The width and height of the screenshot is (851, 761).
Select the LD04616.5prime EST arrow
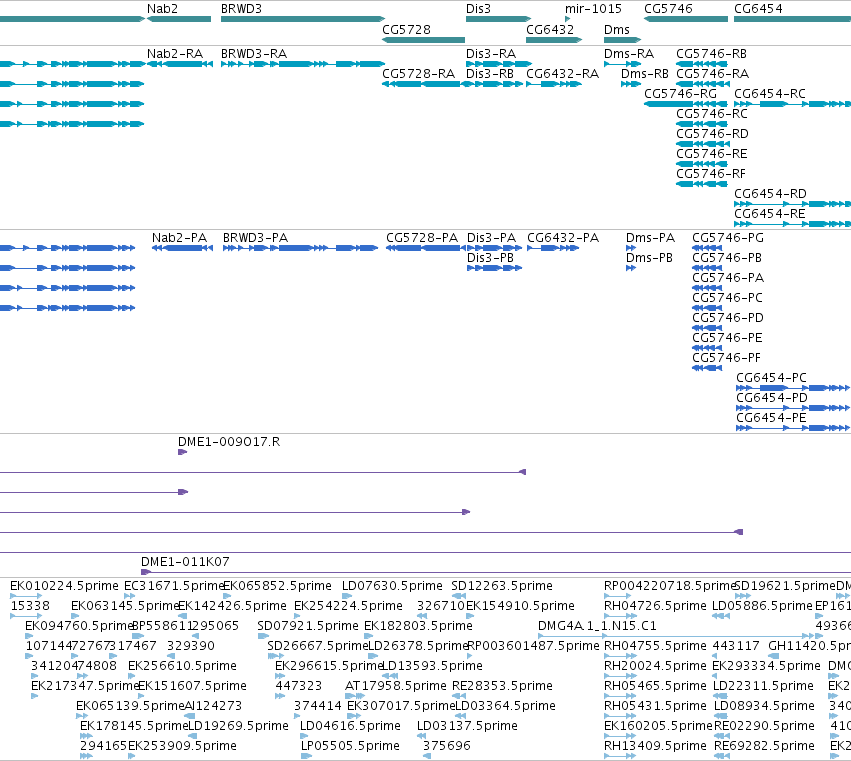pyautogui.click(x=304, y=737)
